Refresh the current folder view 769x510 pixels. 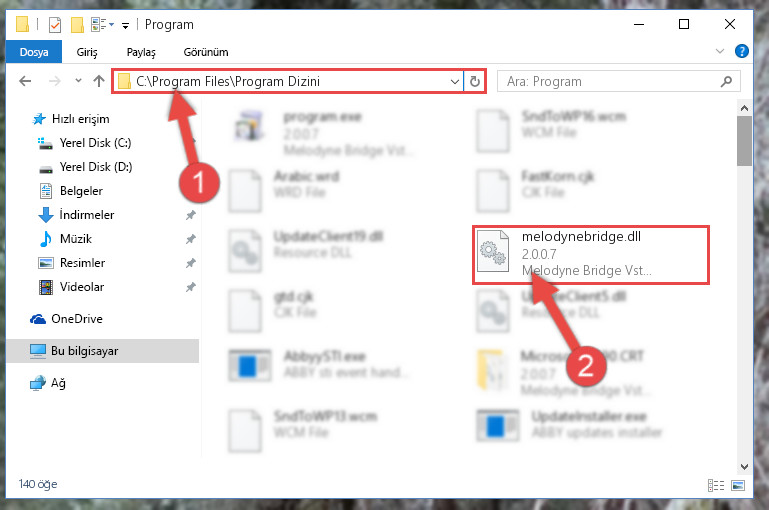click(x=474, y=81)
